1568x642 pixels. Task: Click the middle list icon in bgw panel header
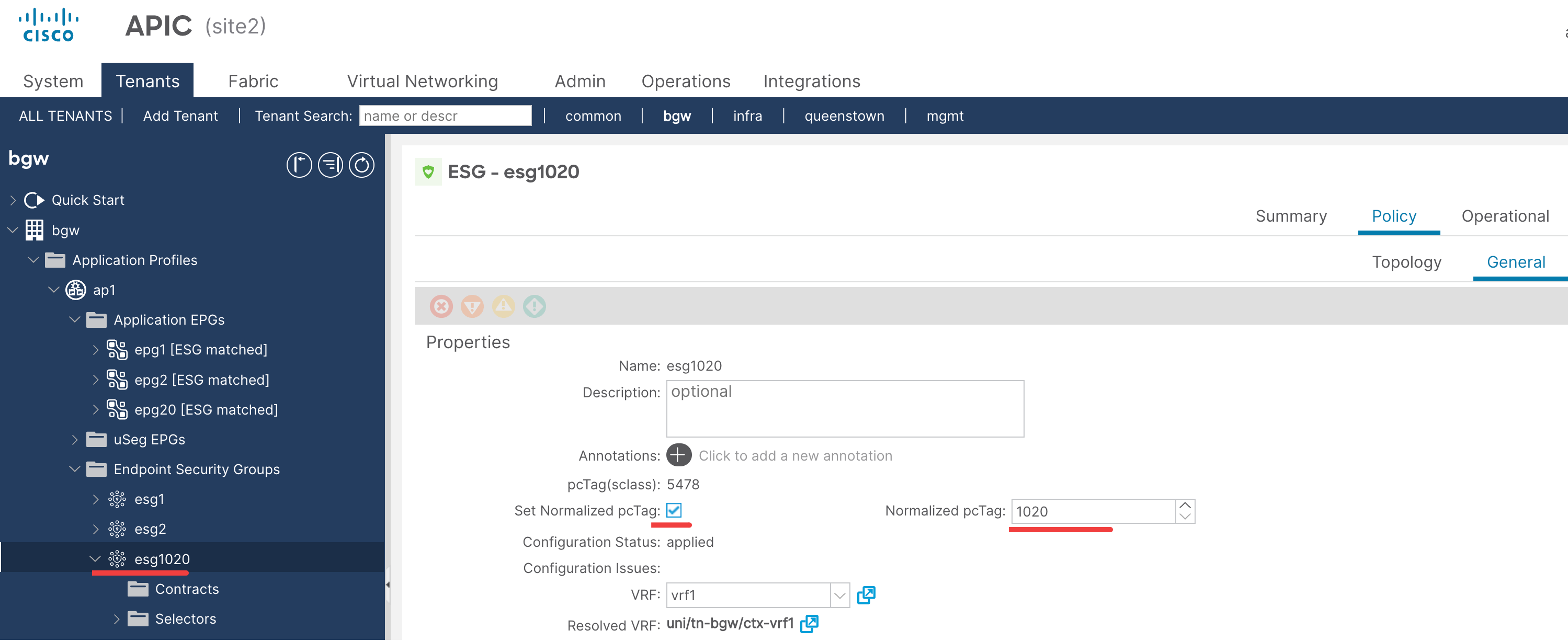coord(331,165)
